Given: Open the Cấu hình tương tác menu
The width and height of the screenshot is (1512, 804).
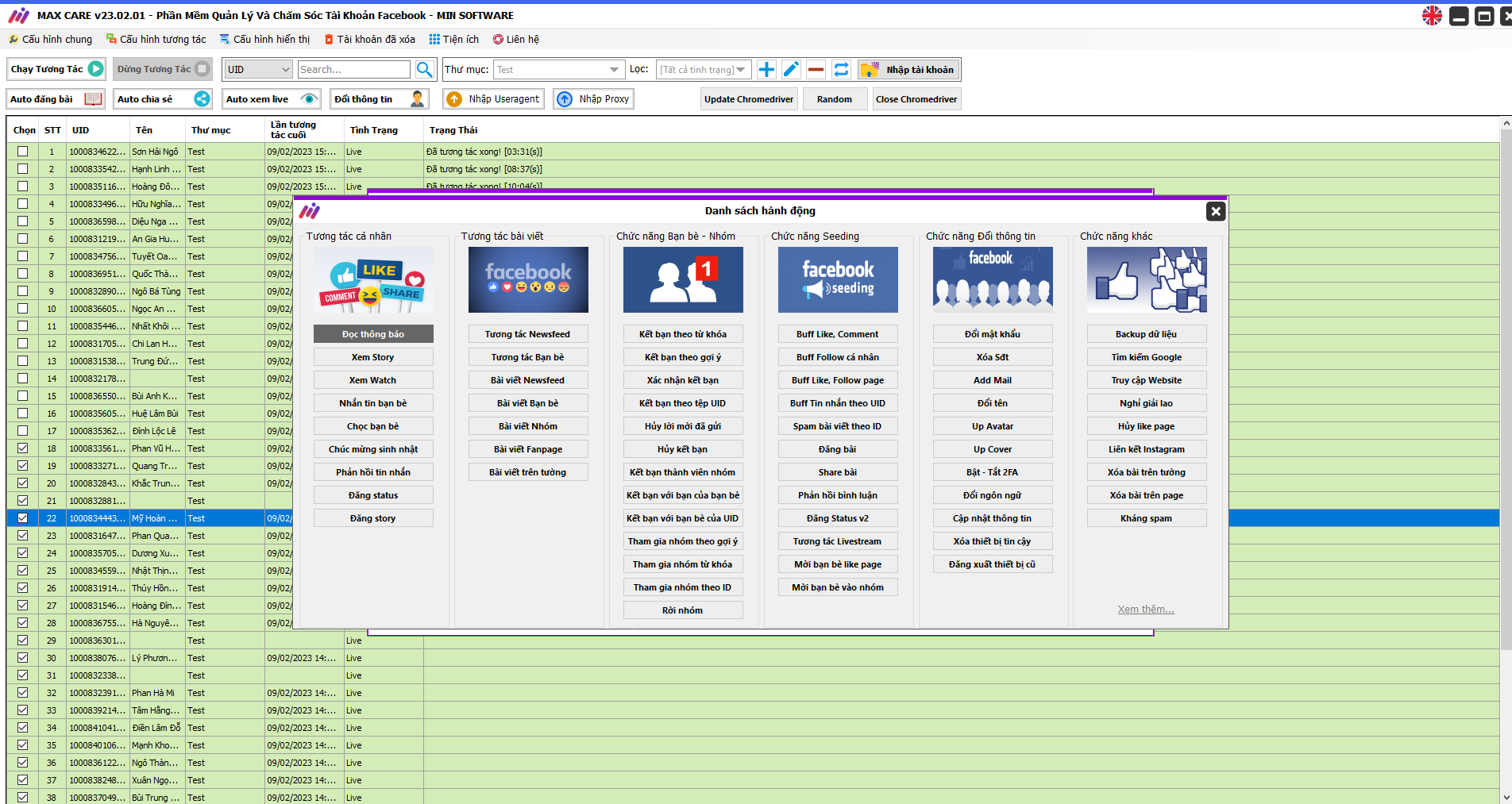Looking at the screenshot, I should (x=156, y=39).
